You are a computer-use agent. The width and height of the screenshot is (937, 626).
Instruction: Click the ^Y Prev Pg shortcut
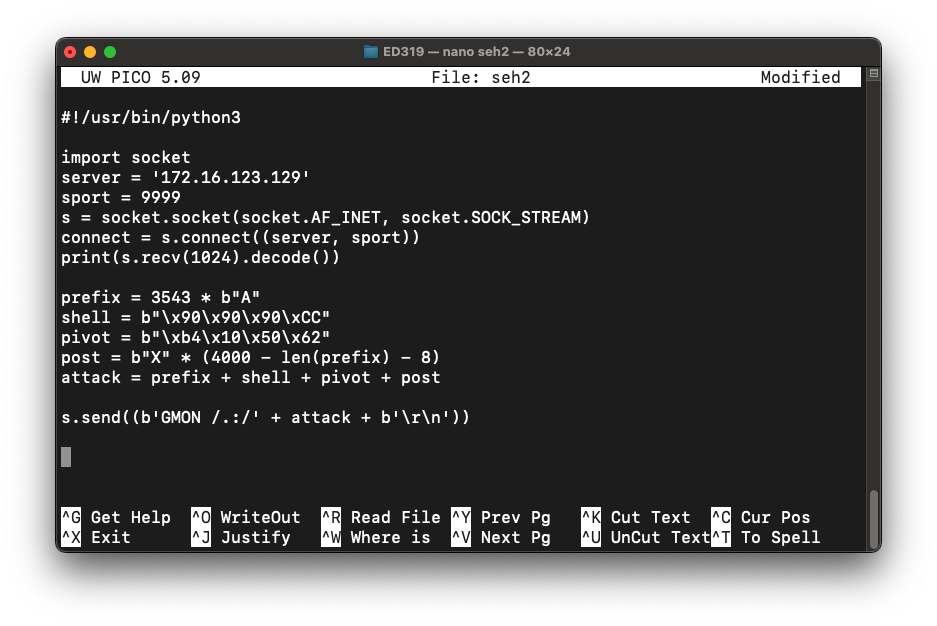click(501, 517)
